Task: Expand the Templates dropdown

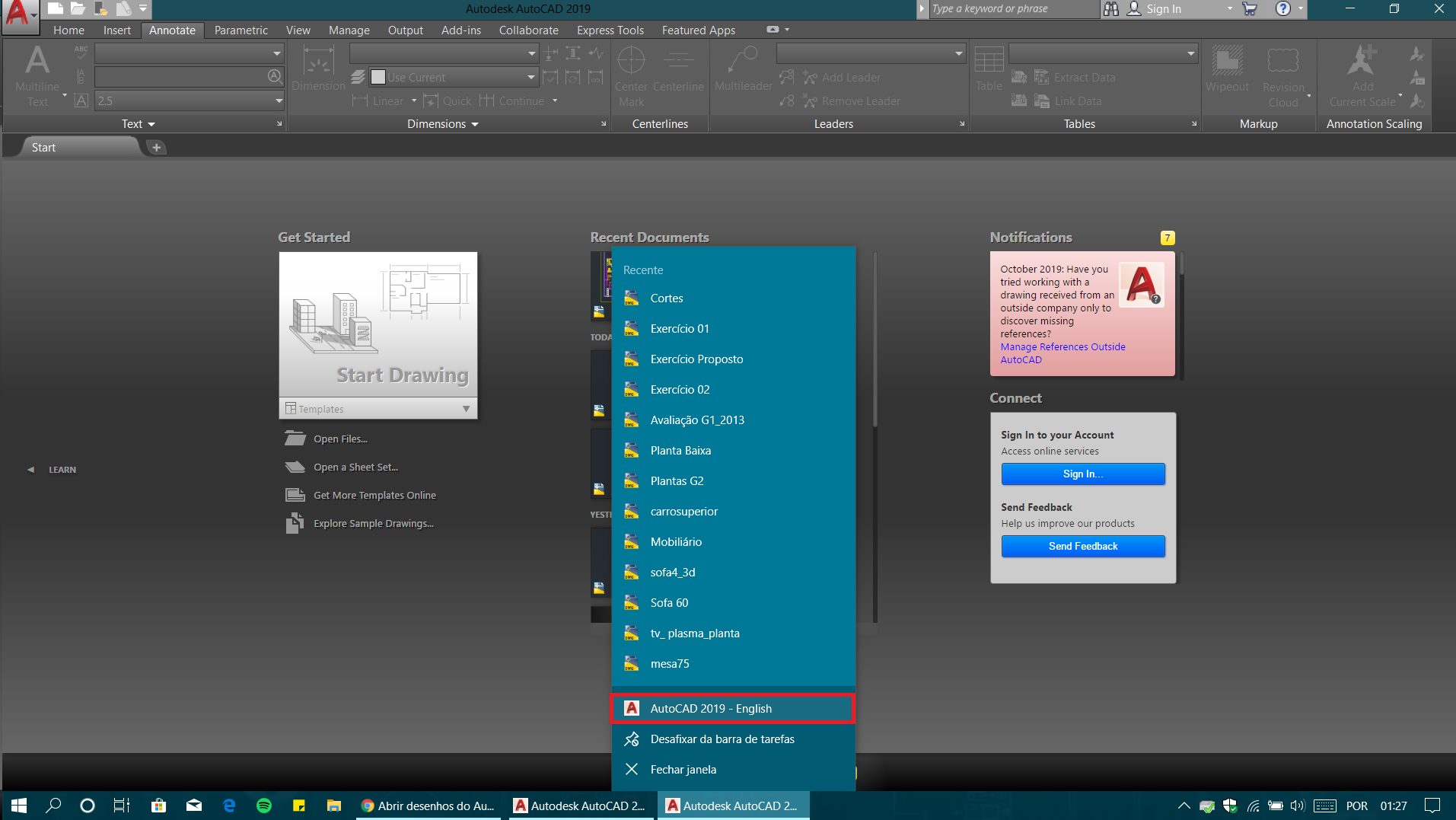Action: pos(466,409)
